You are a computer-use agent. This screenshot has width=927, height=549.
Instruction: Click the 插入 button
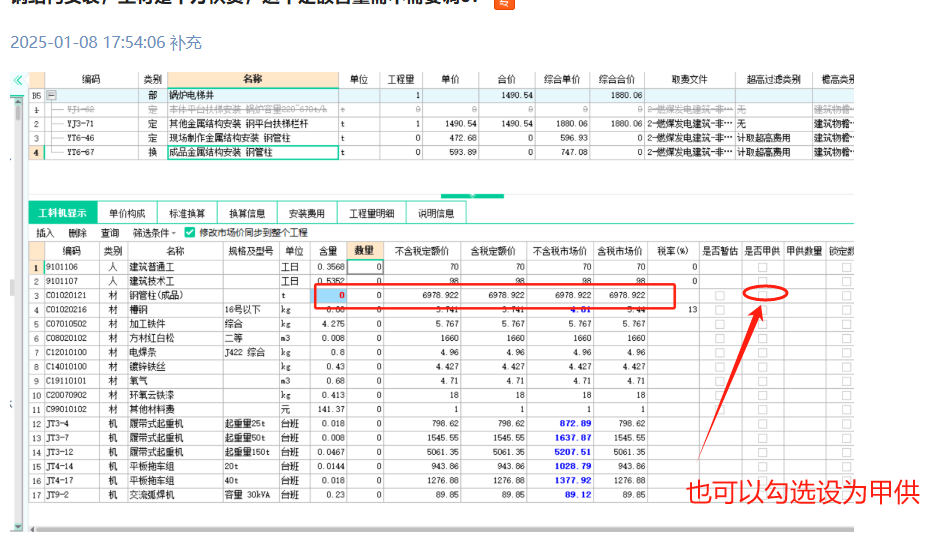(x=45, y=233)
